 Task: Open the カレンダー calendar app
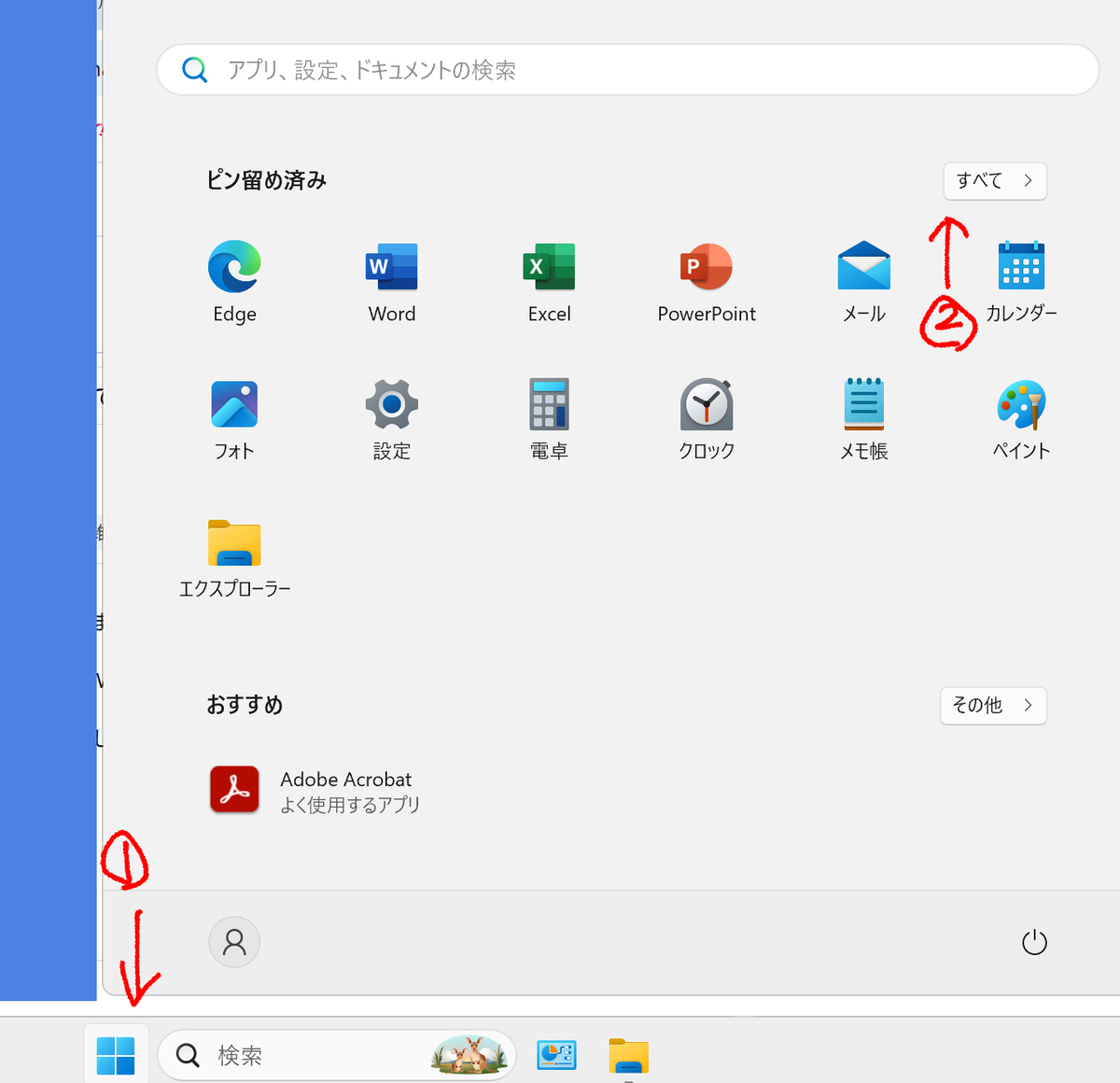point(1021,281)
